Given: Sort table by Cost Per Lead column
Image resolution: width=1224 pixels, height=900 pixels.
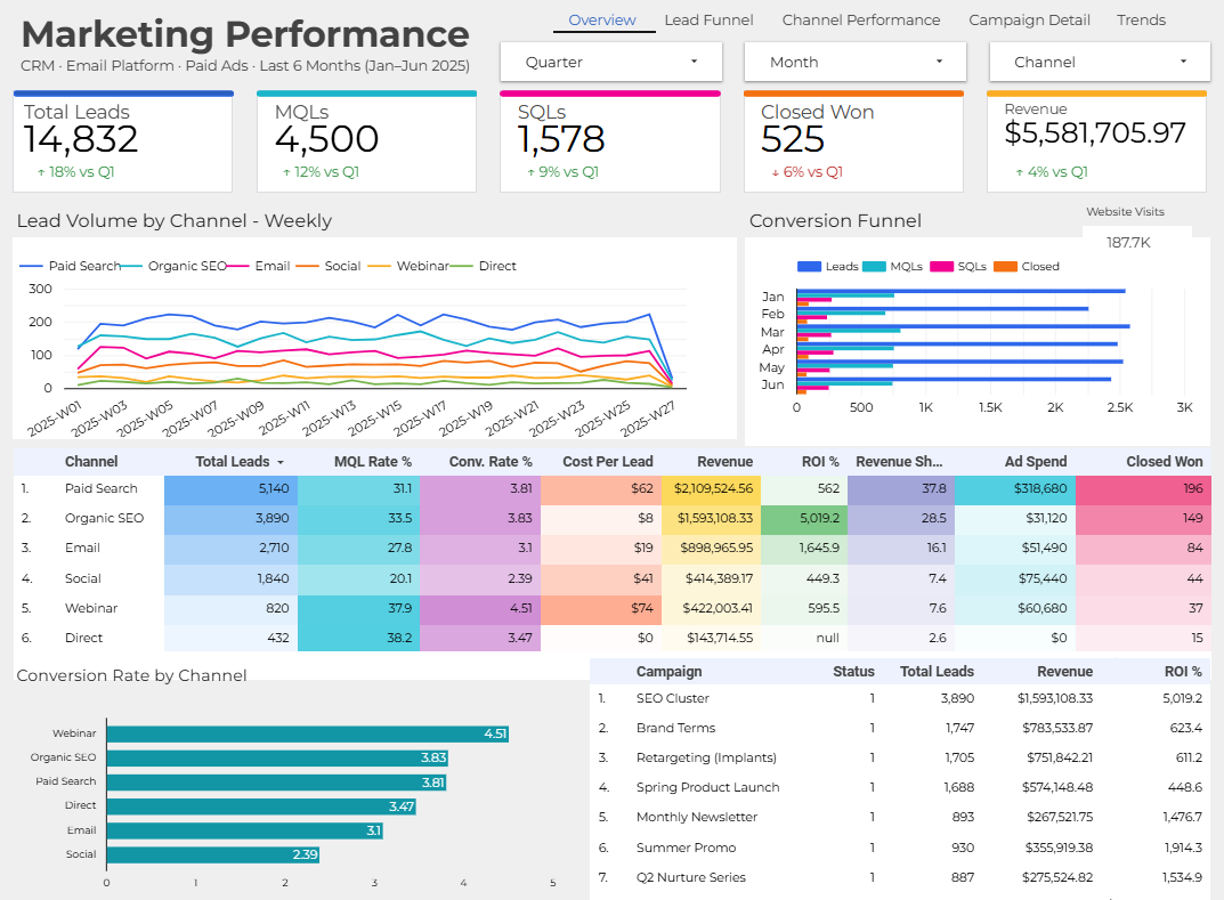Looking at the screenshot, I should click(x=608, y=462).
